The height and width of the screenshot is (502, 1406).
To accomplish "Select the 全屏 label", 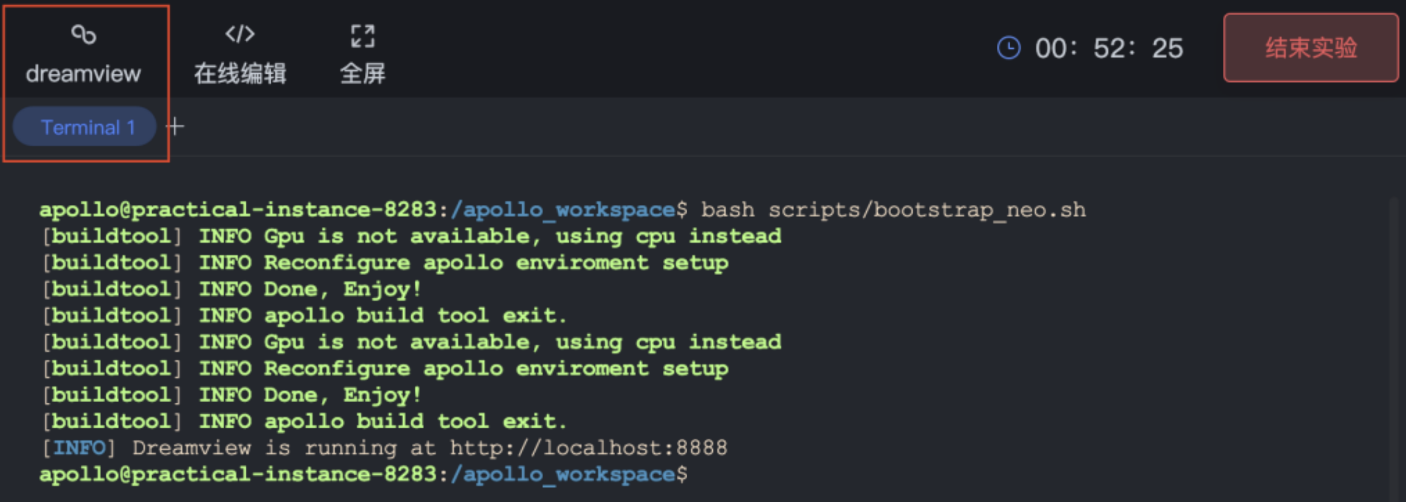I will [362, 73].
